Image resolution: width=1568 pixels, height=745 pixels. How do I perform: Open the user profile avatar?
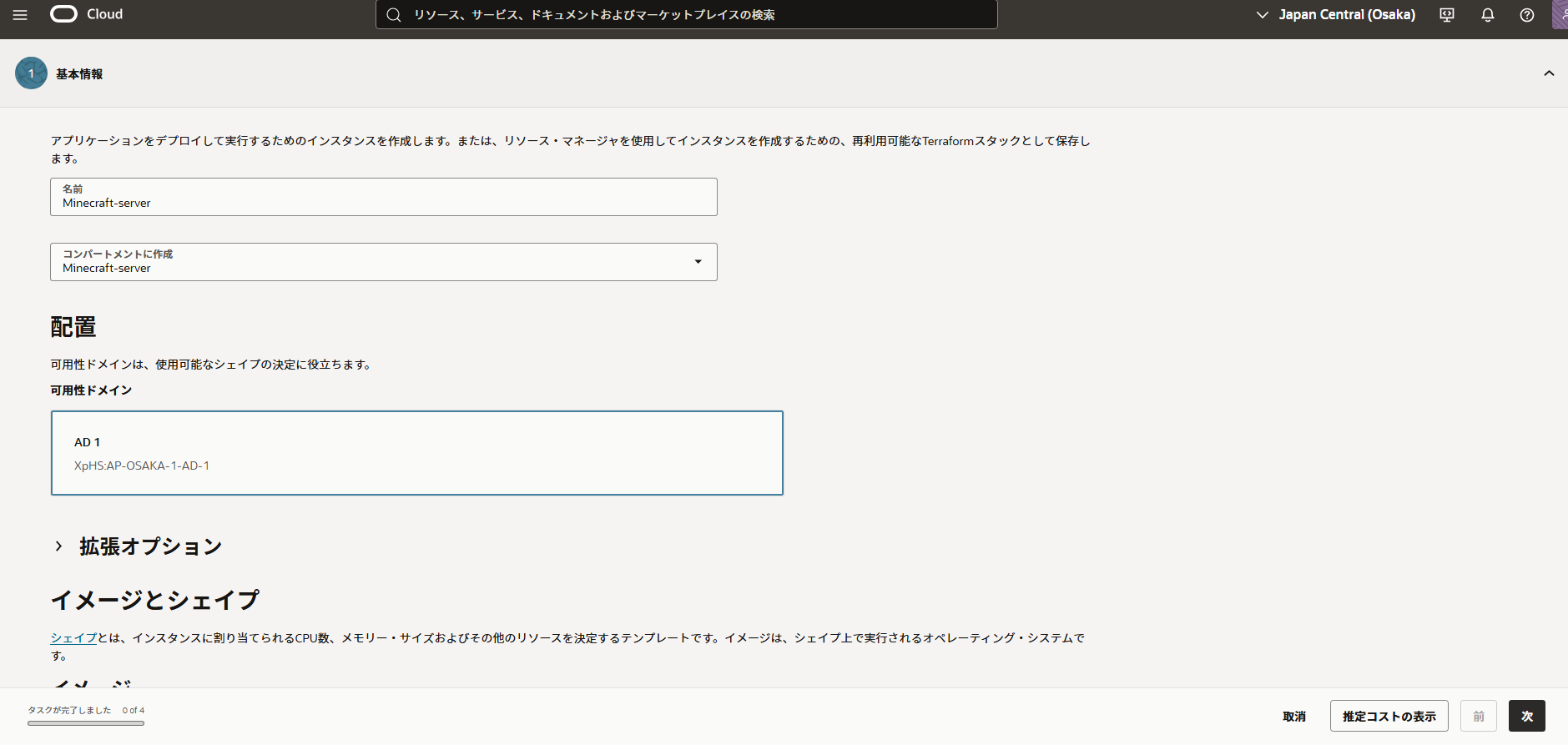click(1560, 14)
